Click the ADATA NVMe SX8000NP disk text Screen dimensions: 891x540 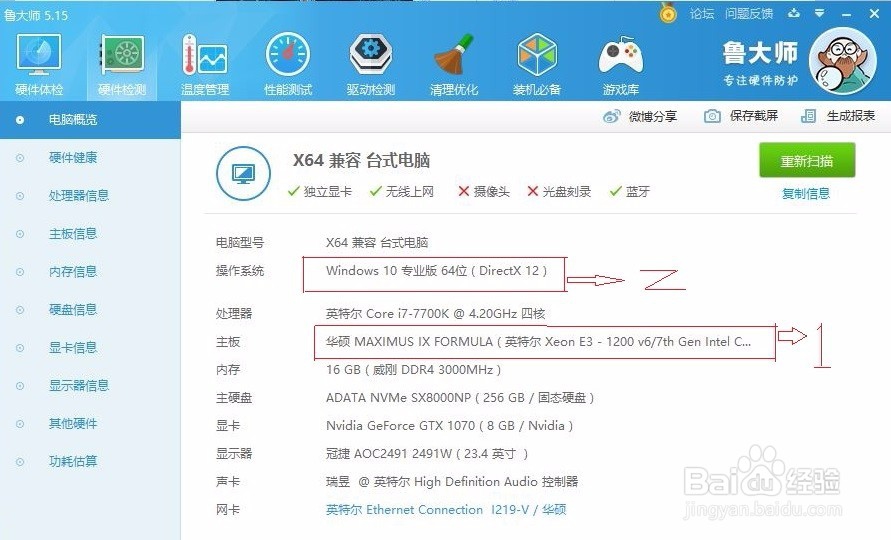point(460,398)
